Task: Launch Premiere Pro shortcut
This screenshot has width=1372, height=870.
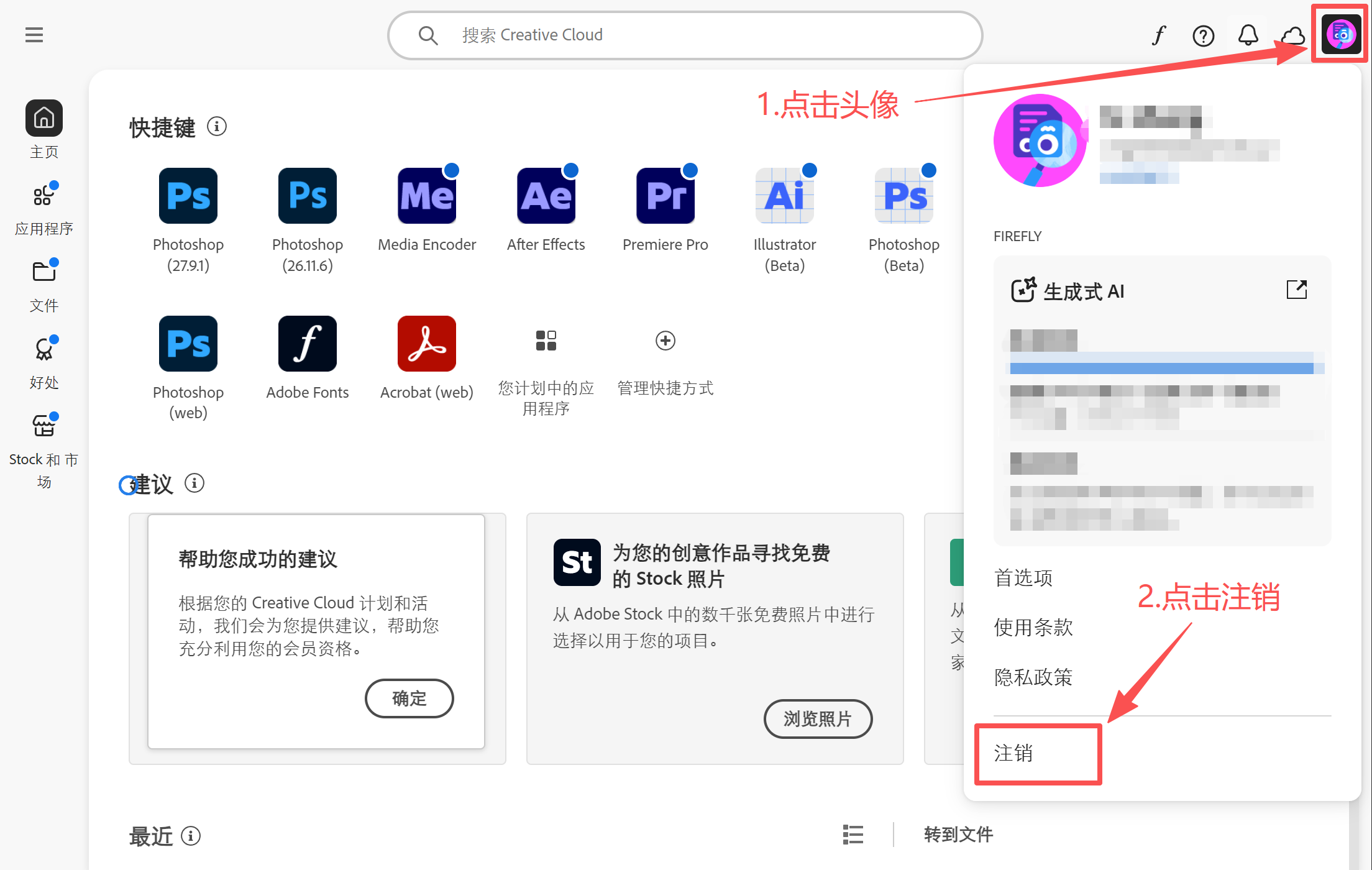Action: [665, 196]
